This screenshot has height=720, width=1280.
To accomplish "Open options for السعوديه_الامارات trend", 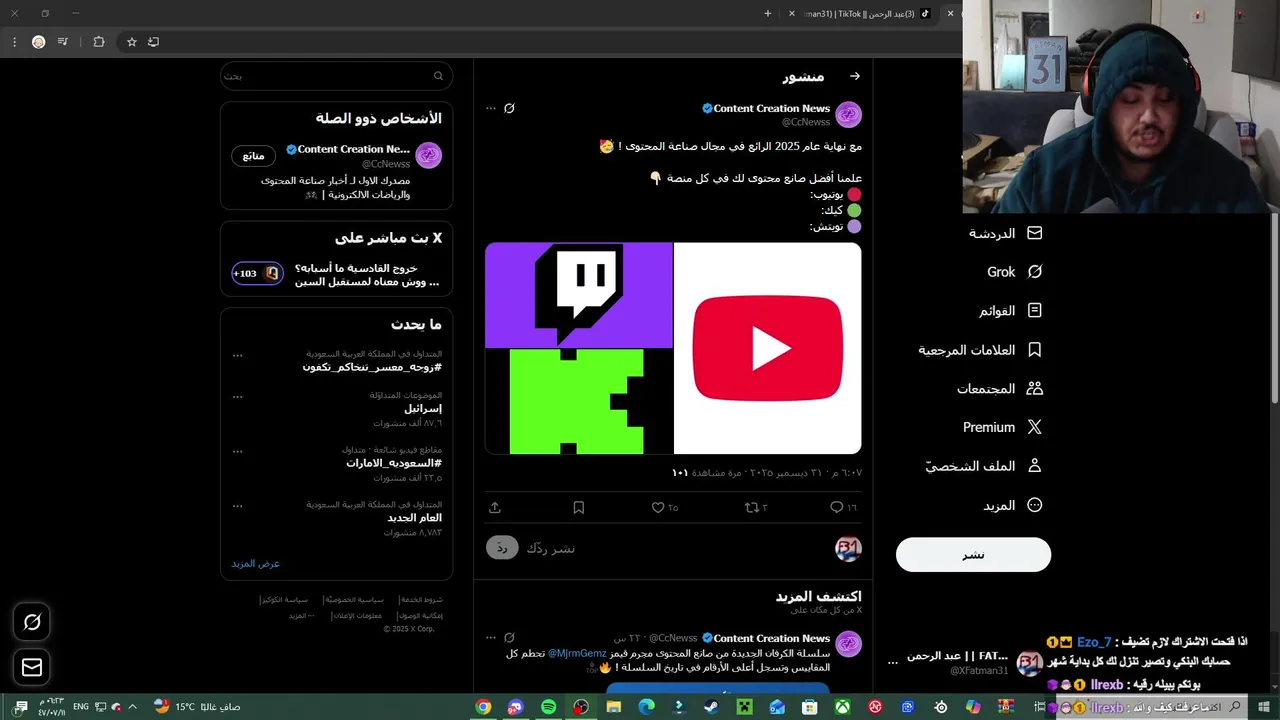I will [x=237, y=451].
